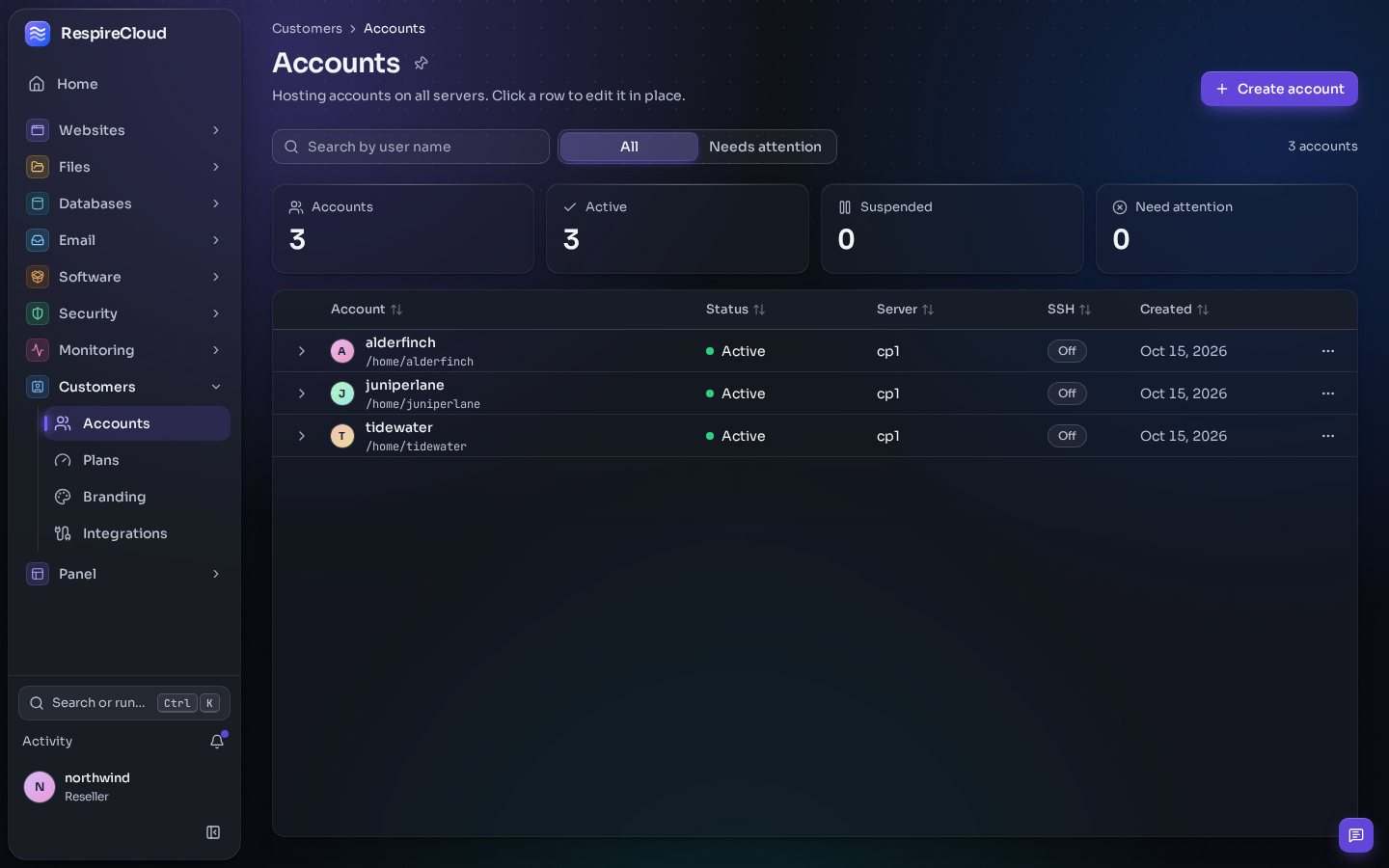
Task: Click the Databases sidebar icon
Action: (38, 203)
